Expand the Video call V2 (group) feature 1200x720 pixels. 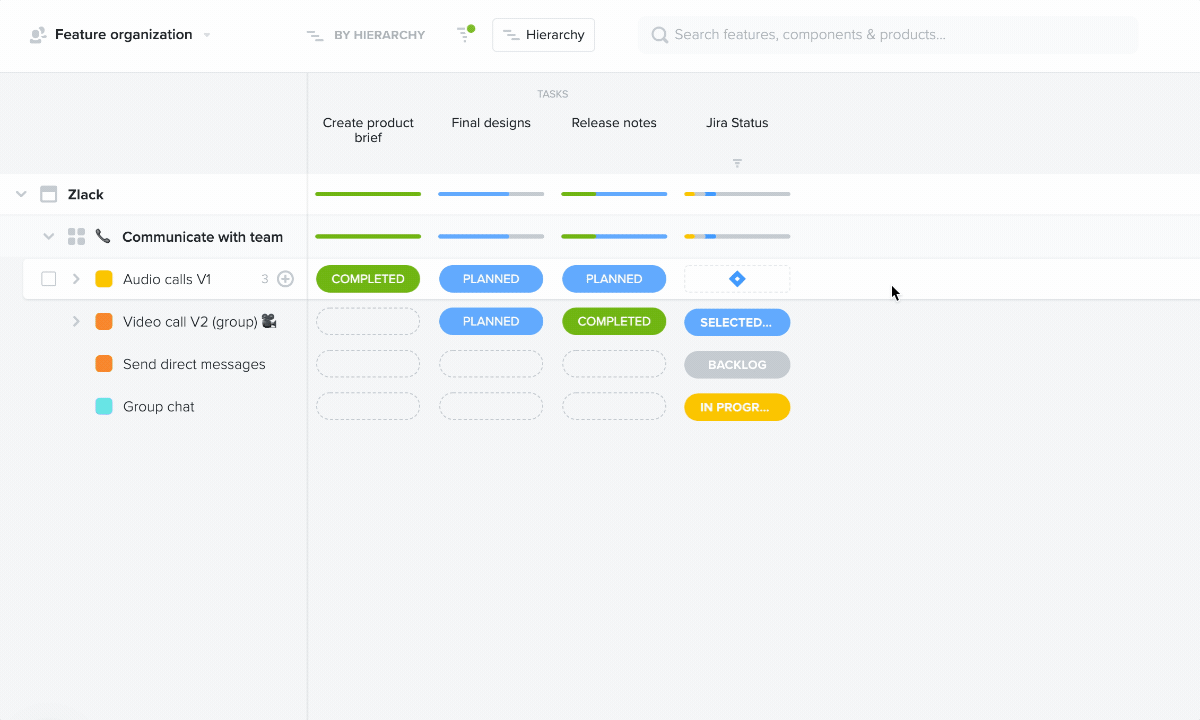coord(76,321)
